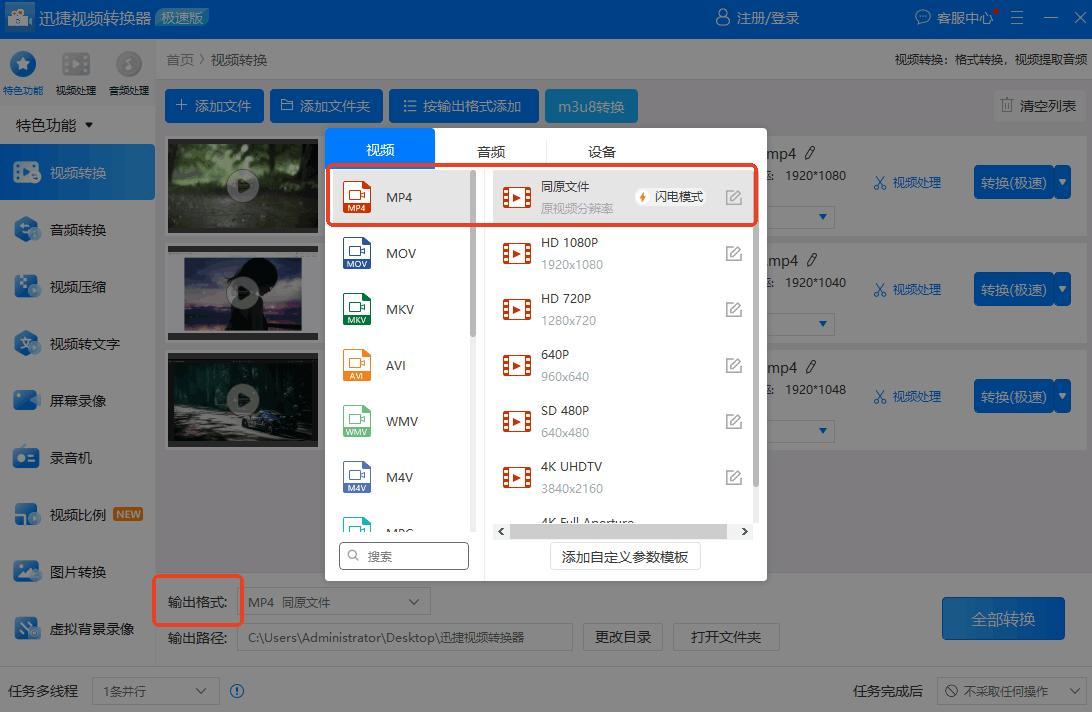Open 客服中心 support chat
This screenshot has height=712, width=1092.
(x=954, y=18)
